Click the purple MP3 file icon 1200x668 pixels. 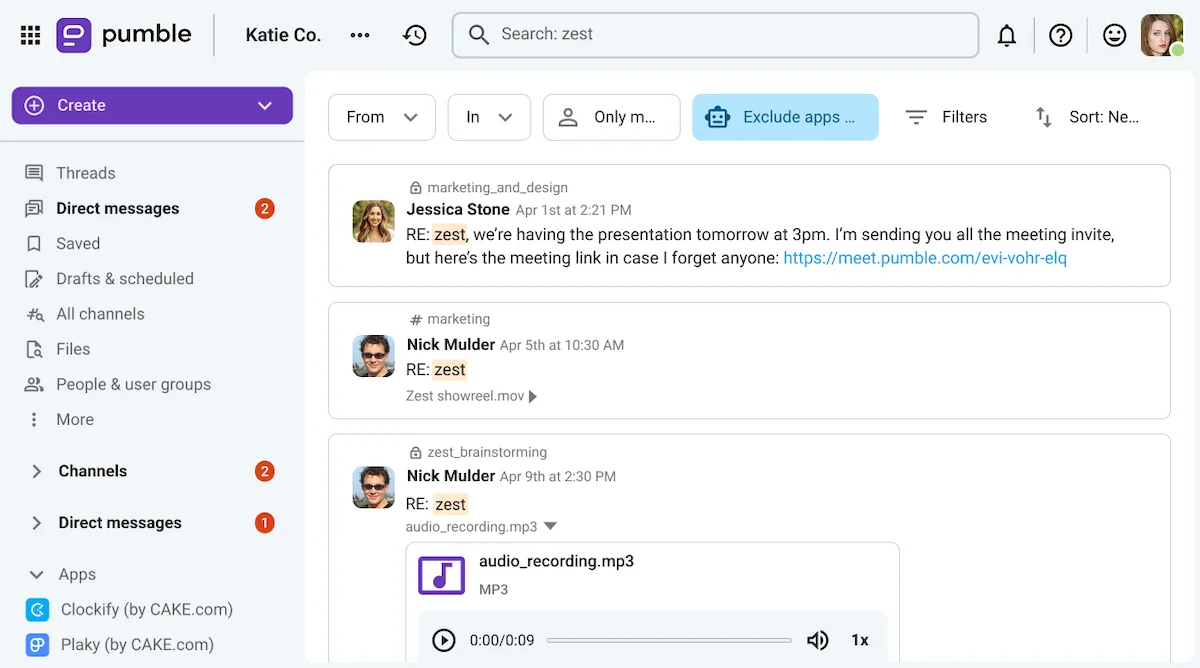coord(442,575)
